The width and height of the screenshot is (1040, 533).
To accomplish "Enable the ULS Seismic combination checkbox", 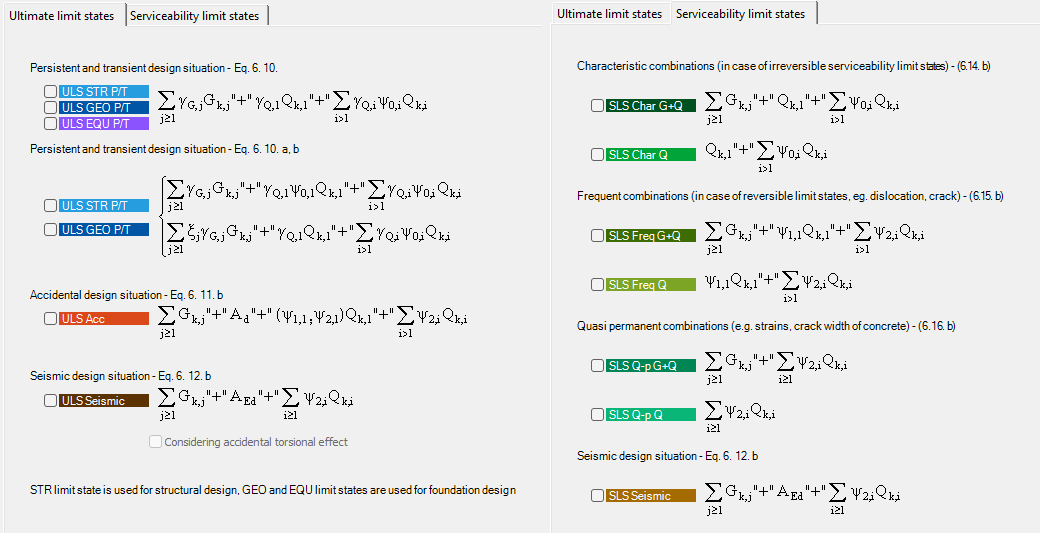I will [50, 401].
